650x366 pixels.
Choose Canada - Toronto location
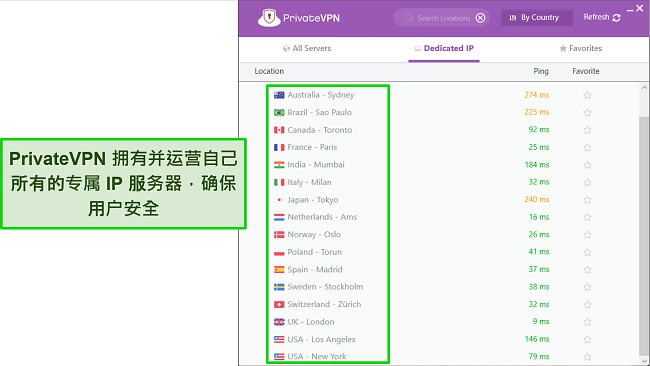[320, 130]
